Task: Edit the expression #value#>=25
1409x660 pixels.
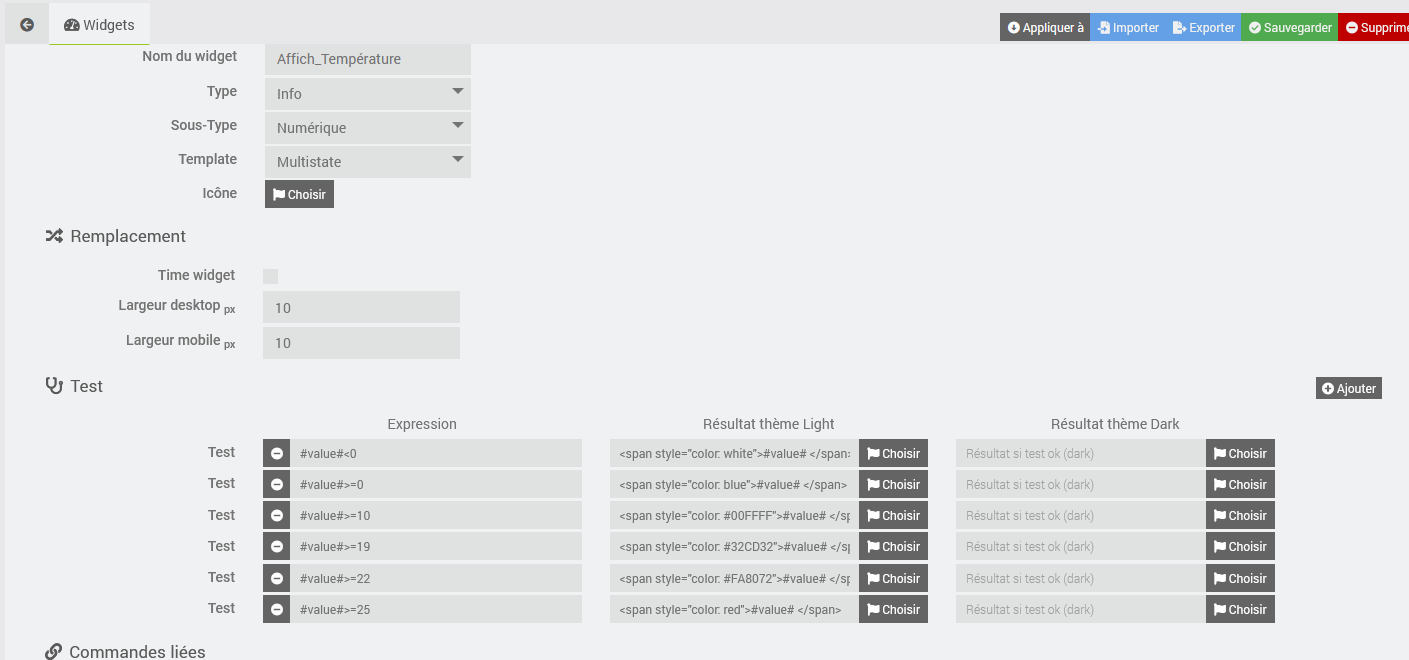Action: point(436,609)
